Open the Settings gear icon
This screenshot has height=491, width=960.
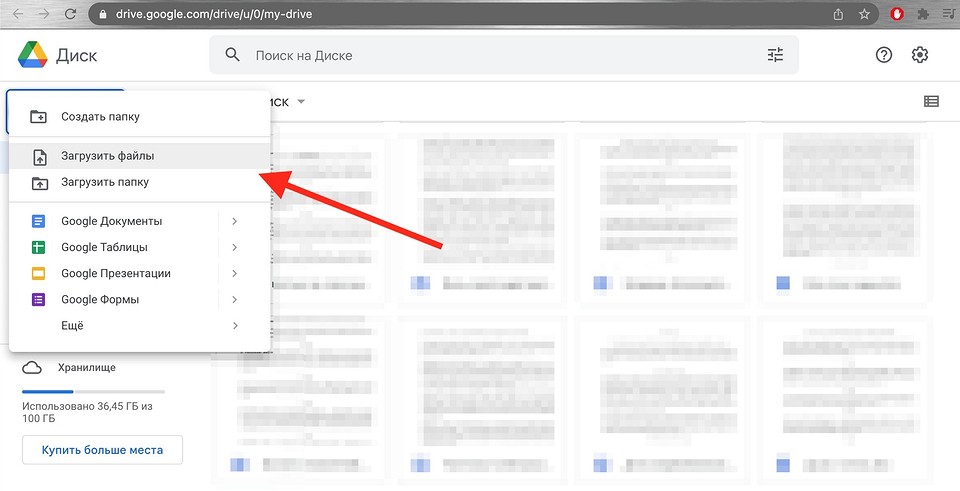[920, 55]
